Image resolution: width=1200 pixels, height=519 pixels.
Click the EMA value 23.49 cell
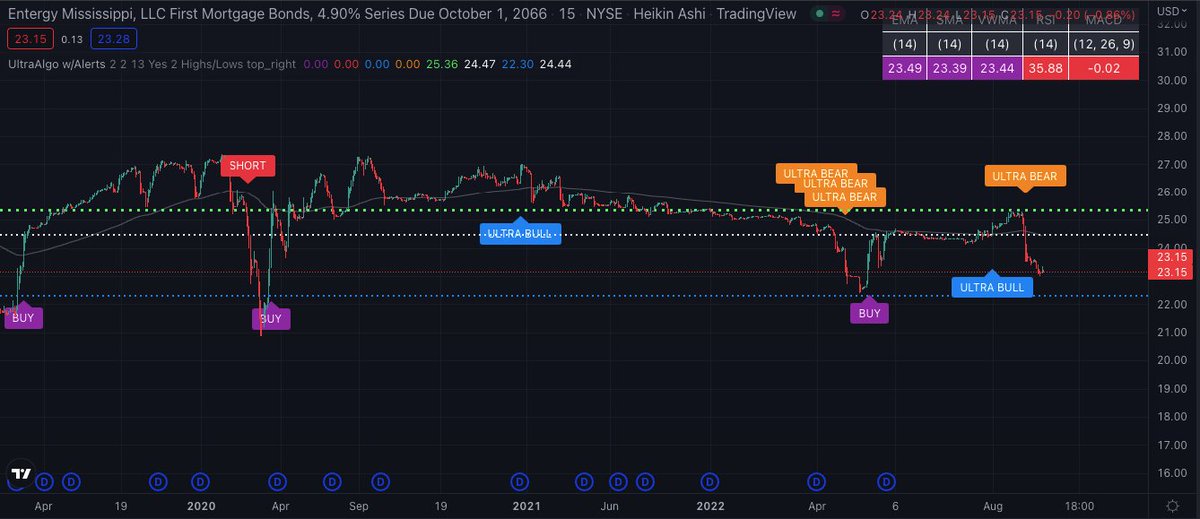tap(905, 68)
